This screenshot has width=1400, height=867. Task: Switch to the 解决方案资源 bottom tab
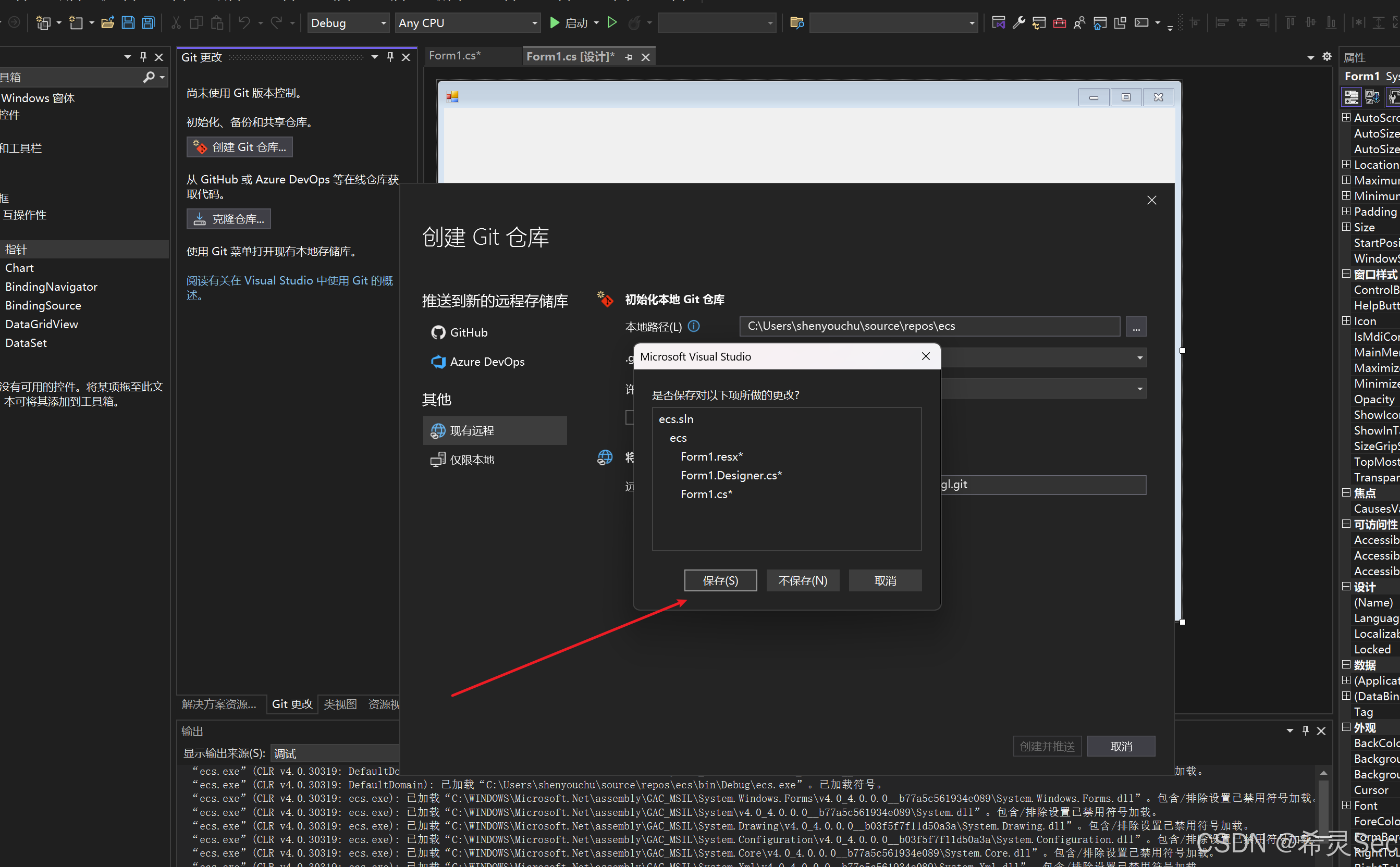coord(219,704)
